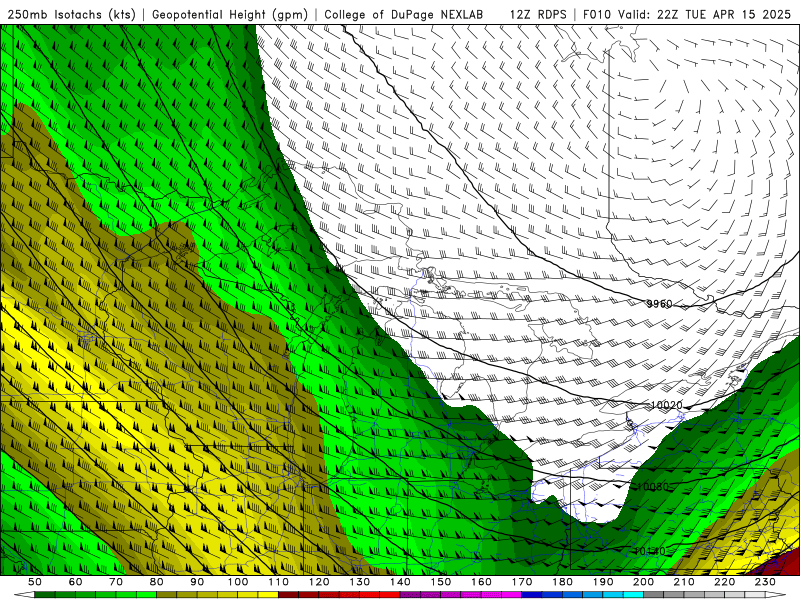This screenshot has width=800, height=600.
Task: Click the 170 value on the color scale
Action: pyautogui.click(x=522, y=582)
